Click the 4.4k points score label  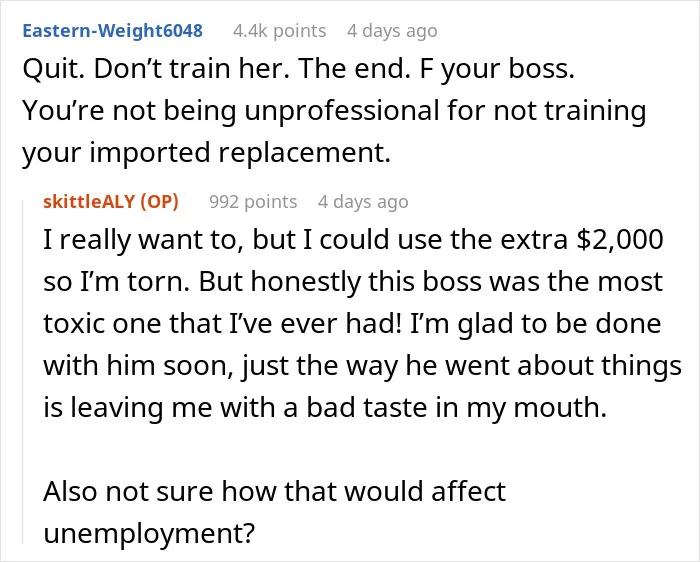click(279, 31)
